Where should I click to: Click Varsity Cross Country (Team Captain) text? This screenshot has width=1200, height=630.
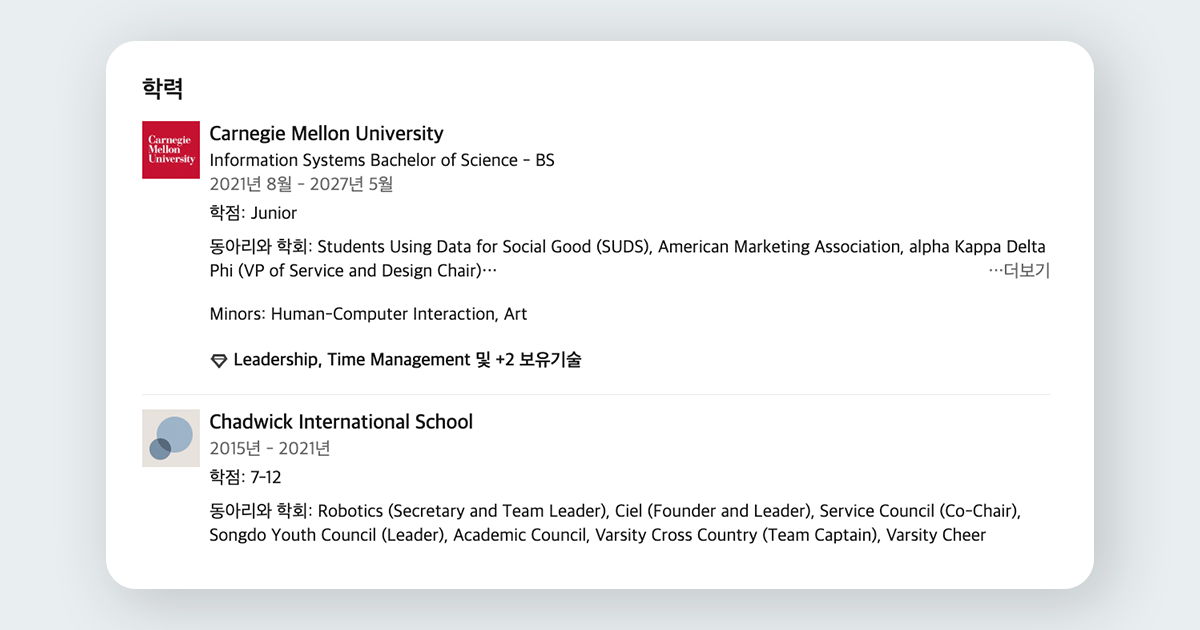[x=734, y=535]
